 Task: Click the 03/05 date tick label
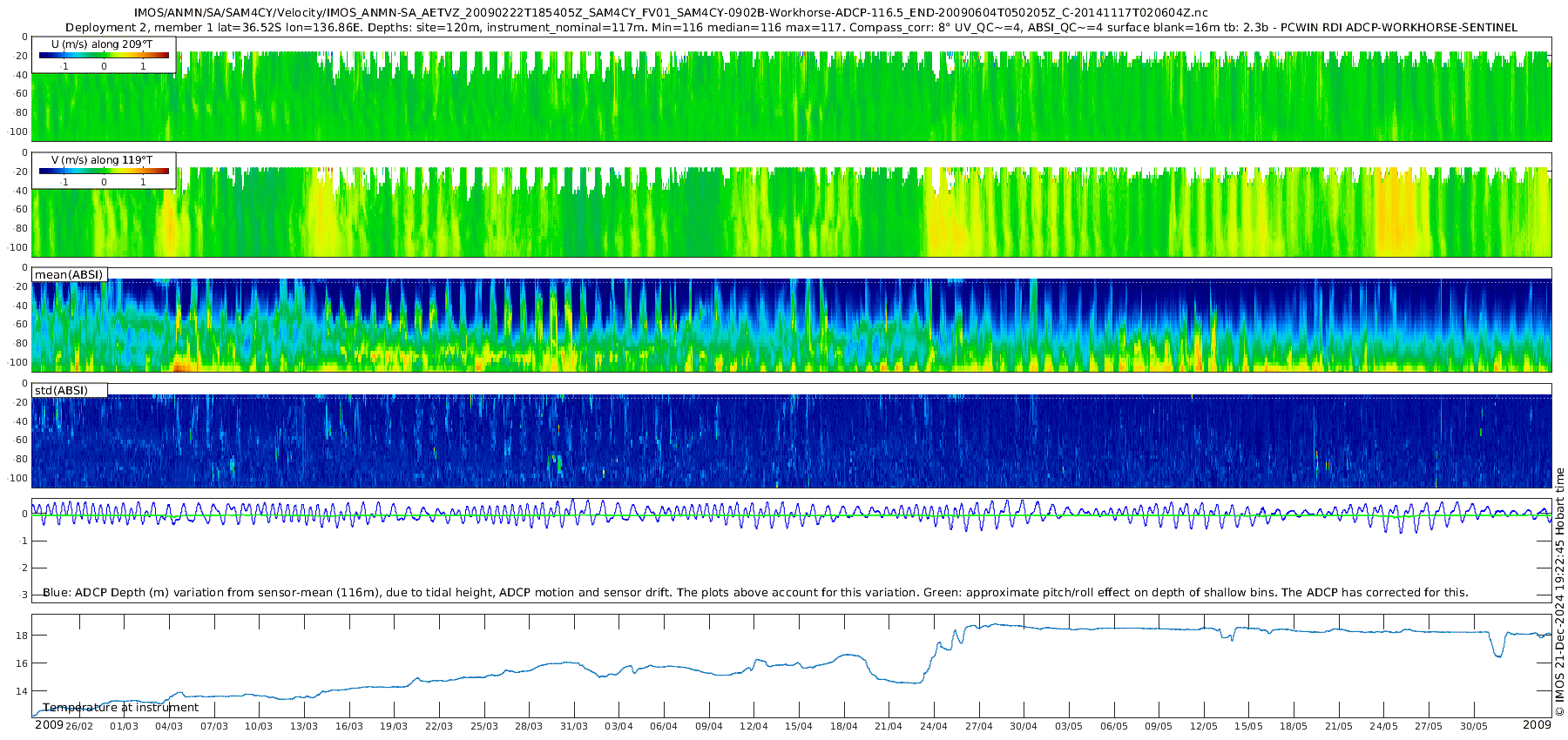[x=1069, y=726]
